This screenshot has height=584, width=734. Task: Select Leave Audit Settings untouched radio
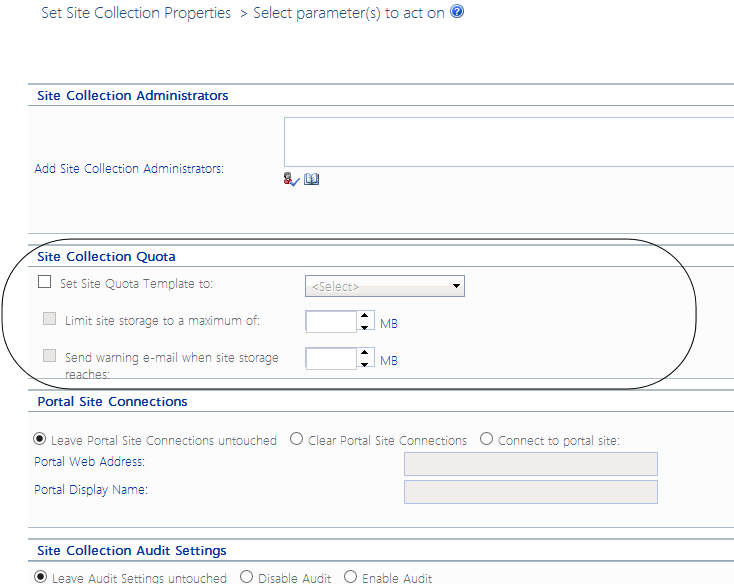pyautogui.click(x=40, y=577)
